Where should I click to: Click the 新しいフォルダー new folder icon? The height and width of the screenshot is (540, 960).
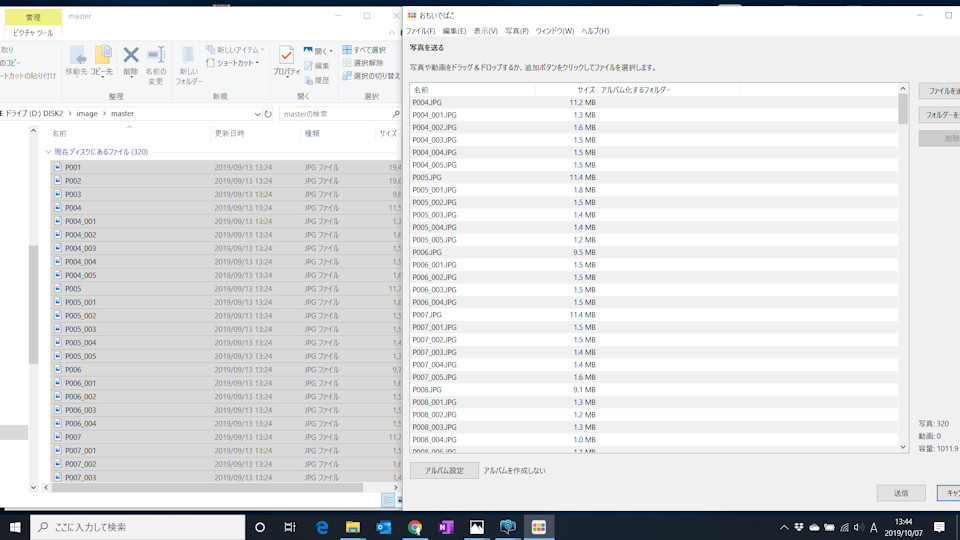point(189,64)
